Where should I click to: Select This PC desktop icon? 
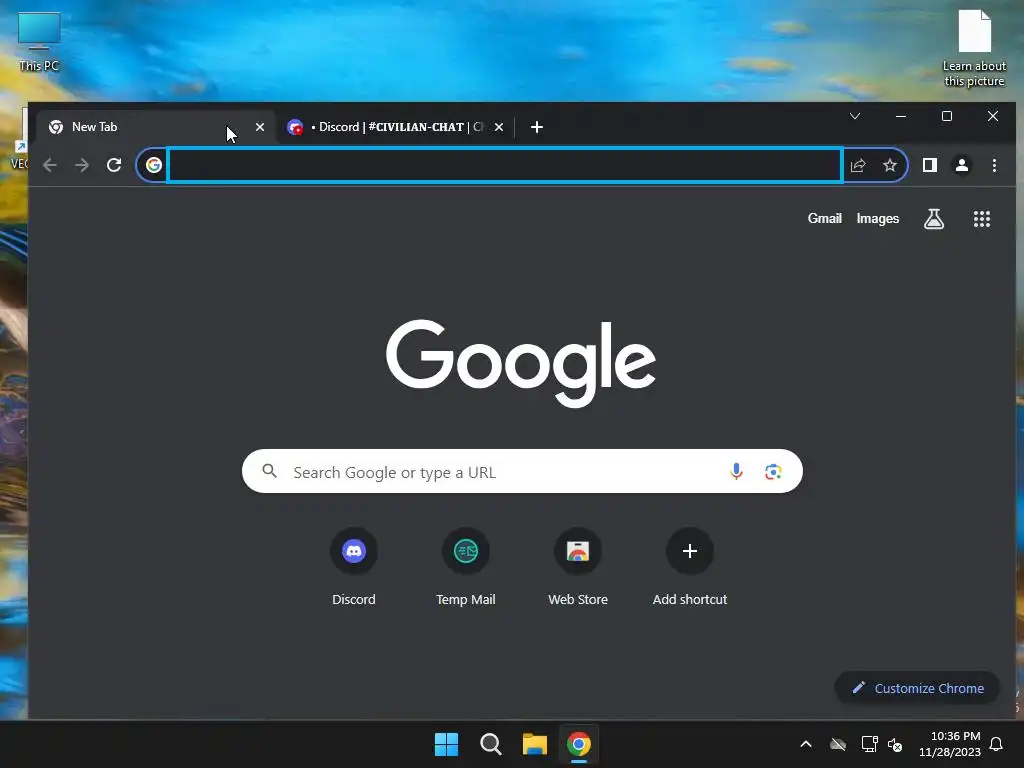coord(39,42)
